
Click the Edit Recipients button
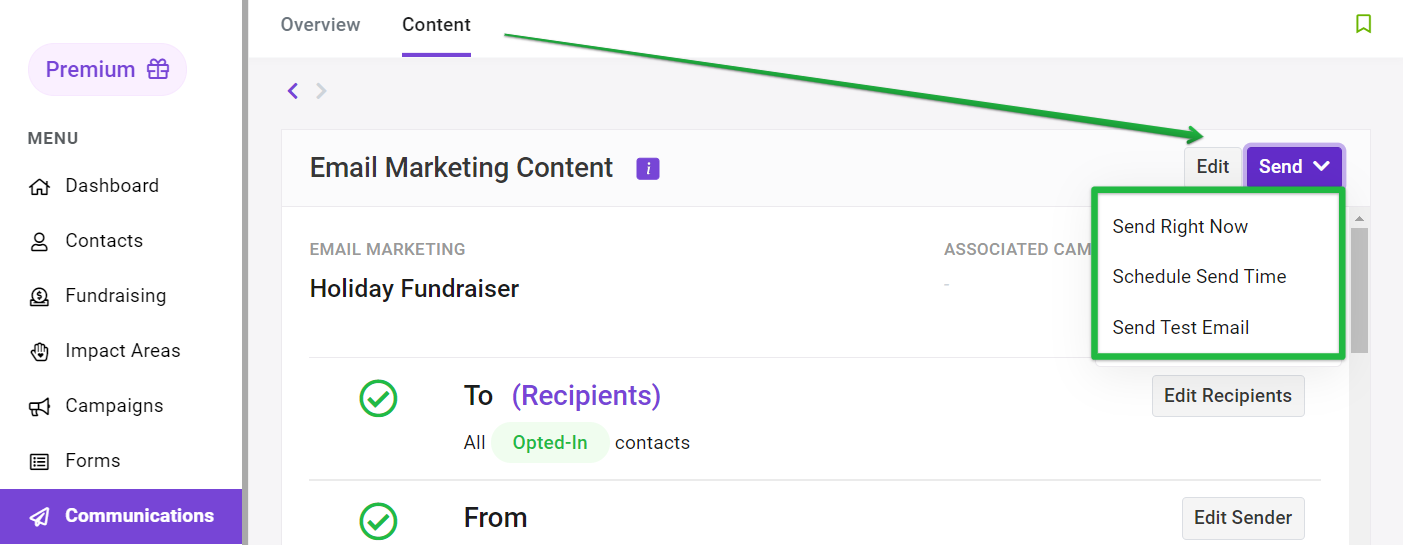click(x=1228, y=396)
